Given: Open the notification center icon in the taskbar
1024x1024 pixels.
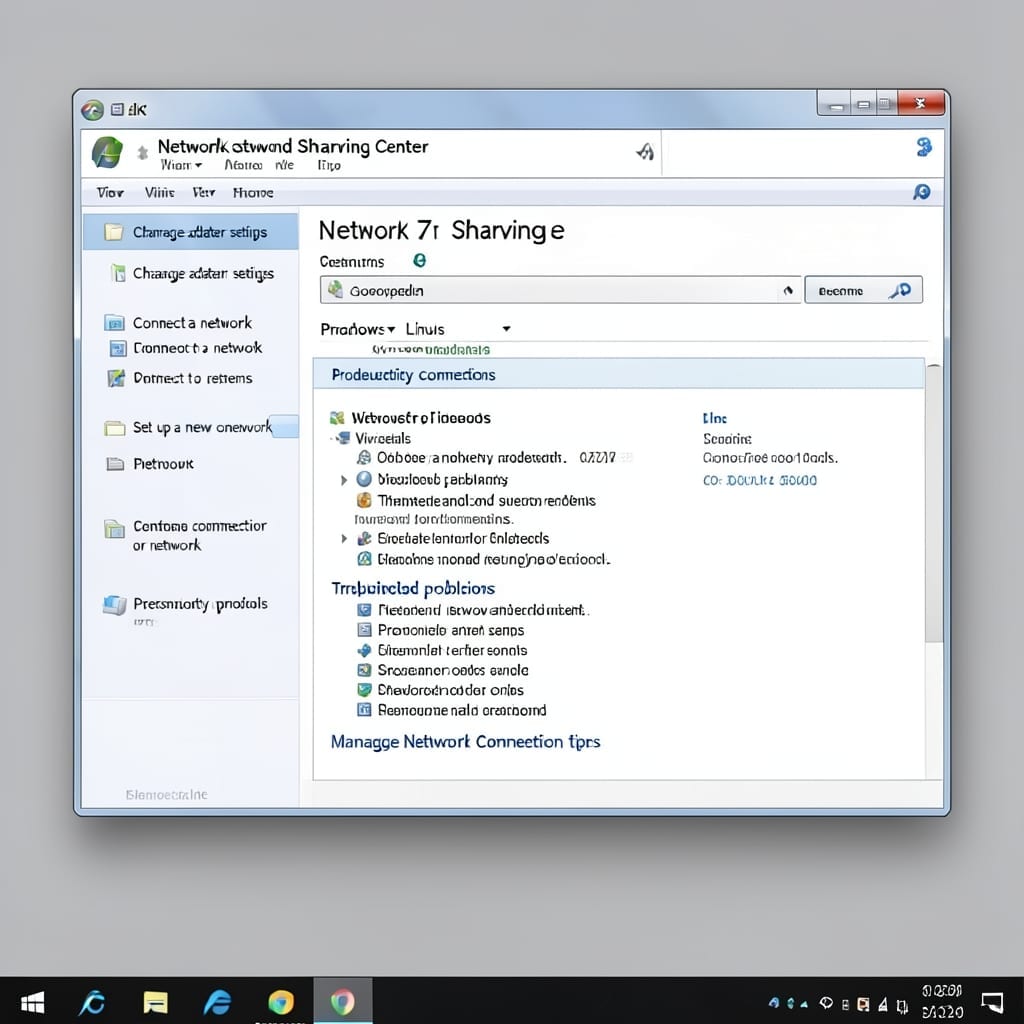Looking at the screenshot, I should click(x=992, y=1002).
